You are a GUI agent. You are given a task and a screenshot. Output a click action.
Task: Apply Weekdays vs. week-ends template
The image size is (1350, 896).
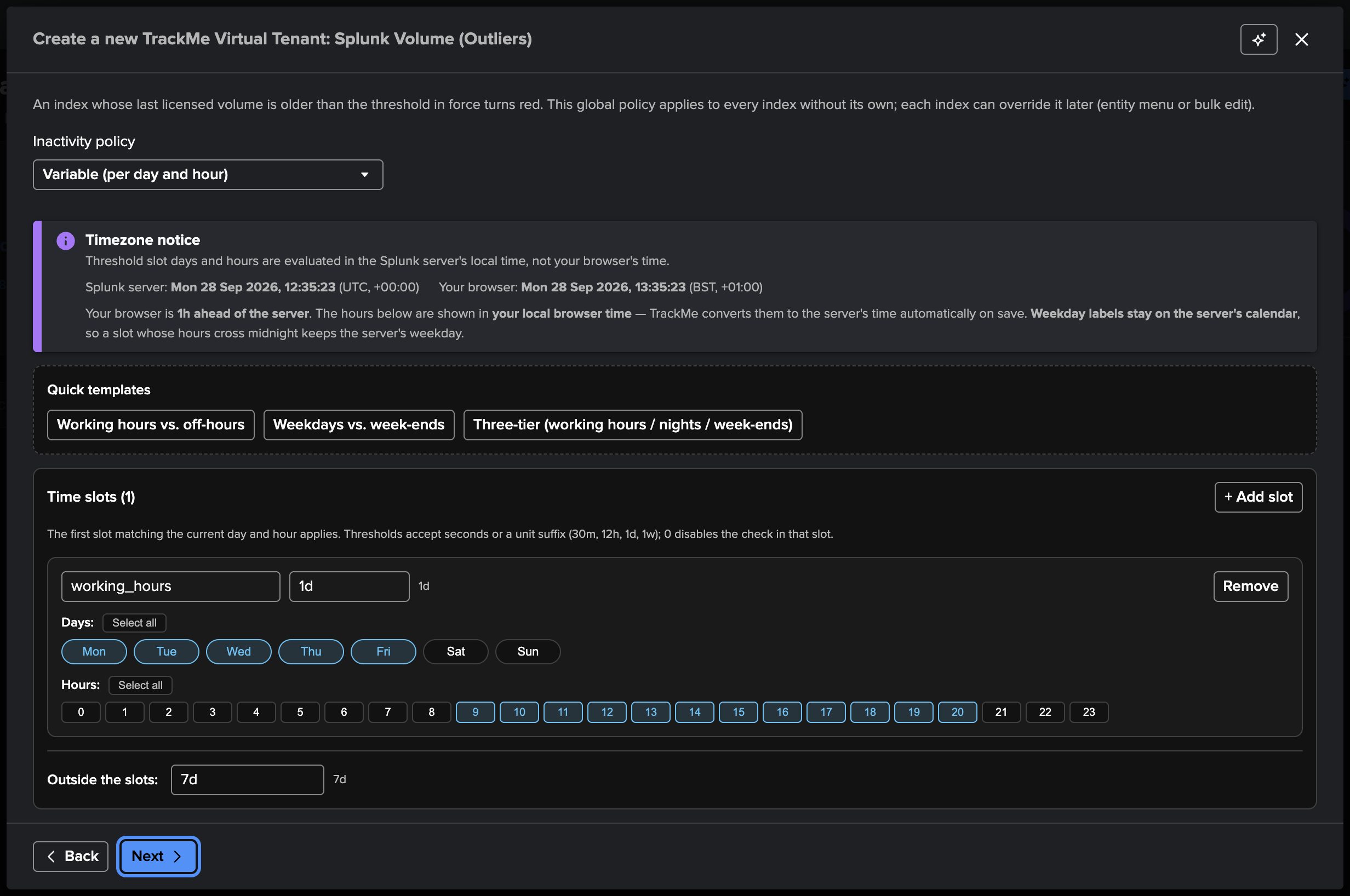point(359,424)
